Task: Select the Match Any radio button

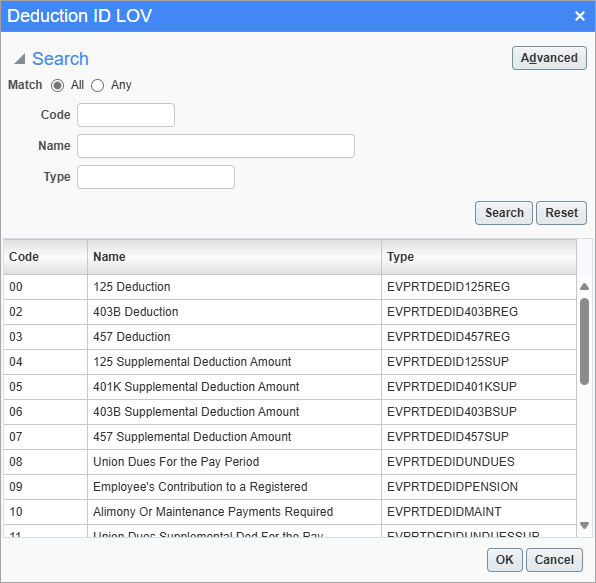Action: click(97, 85)
